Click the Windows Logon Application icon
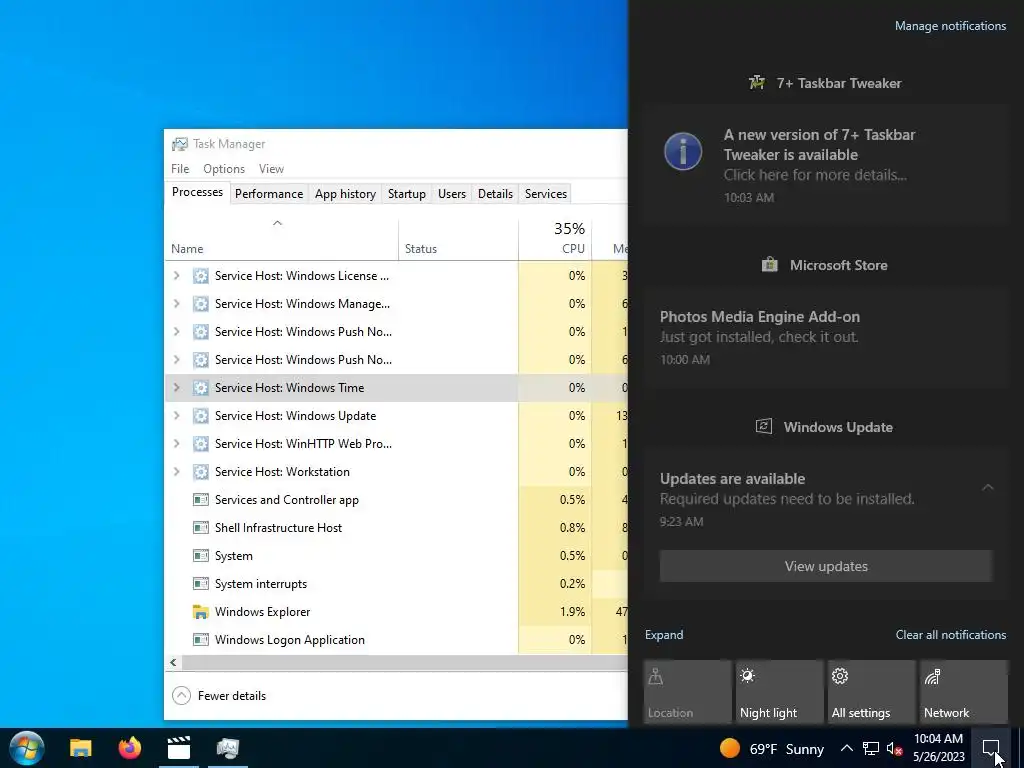 (200, 640)
